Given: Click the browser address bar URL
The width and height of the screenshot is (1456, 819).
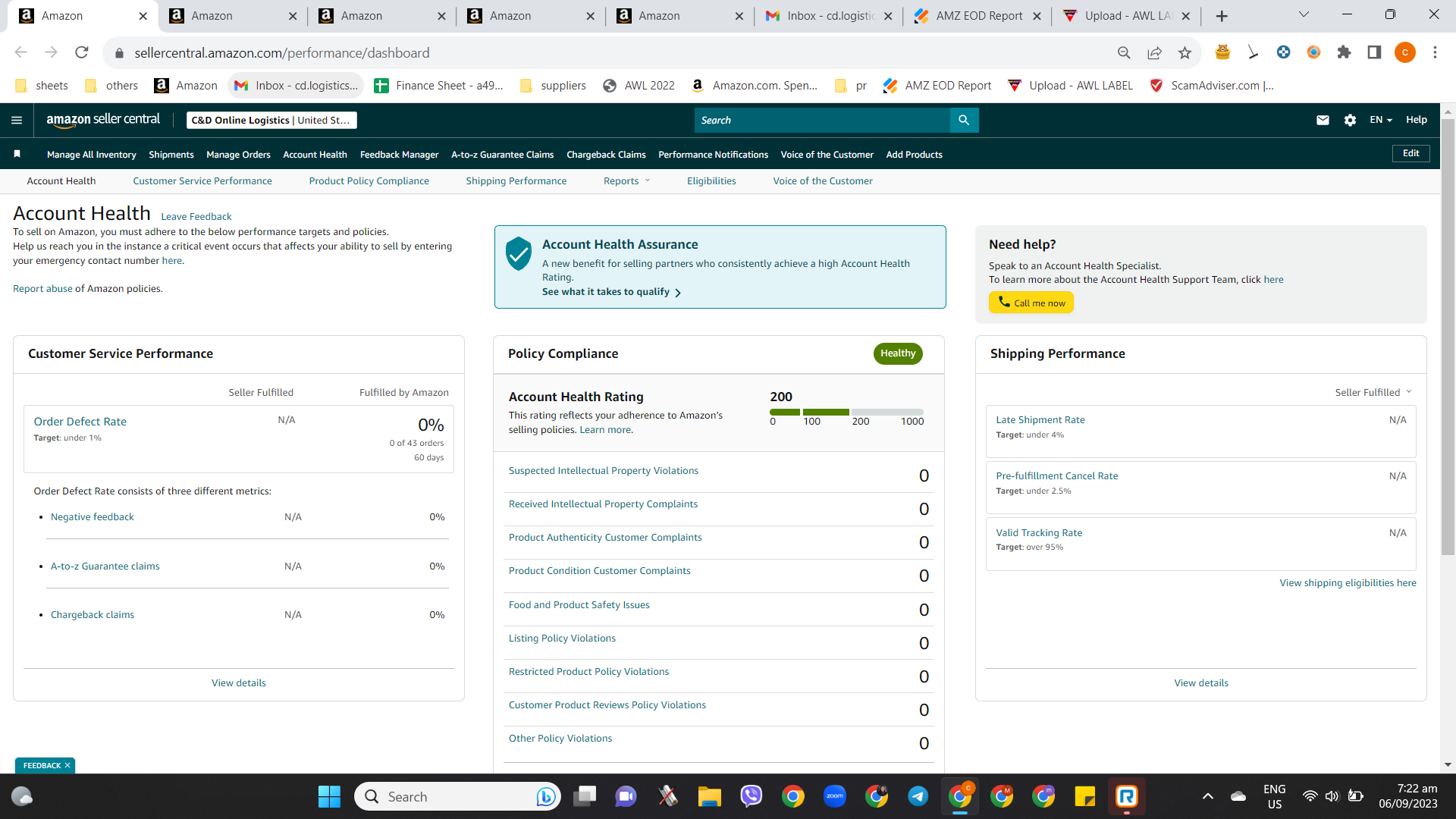Looking at the screenshot, I should (281, 52).
